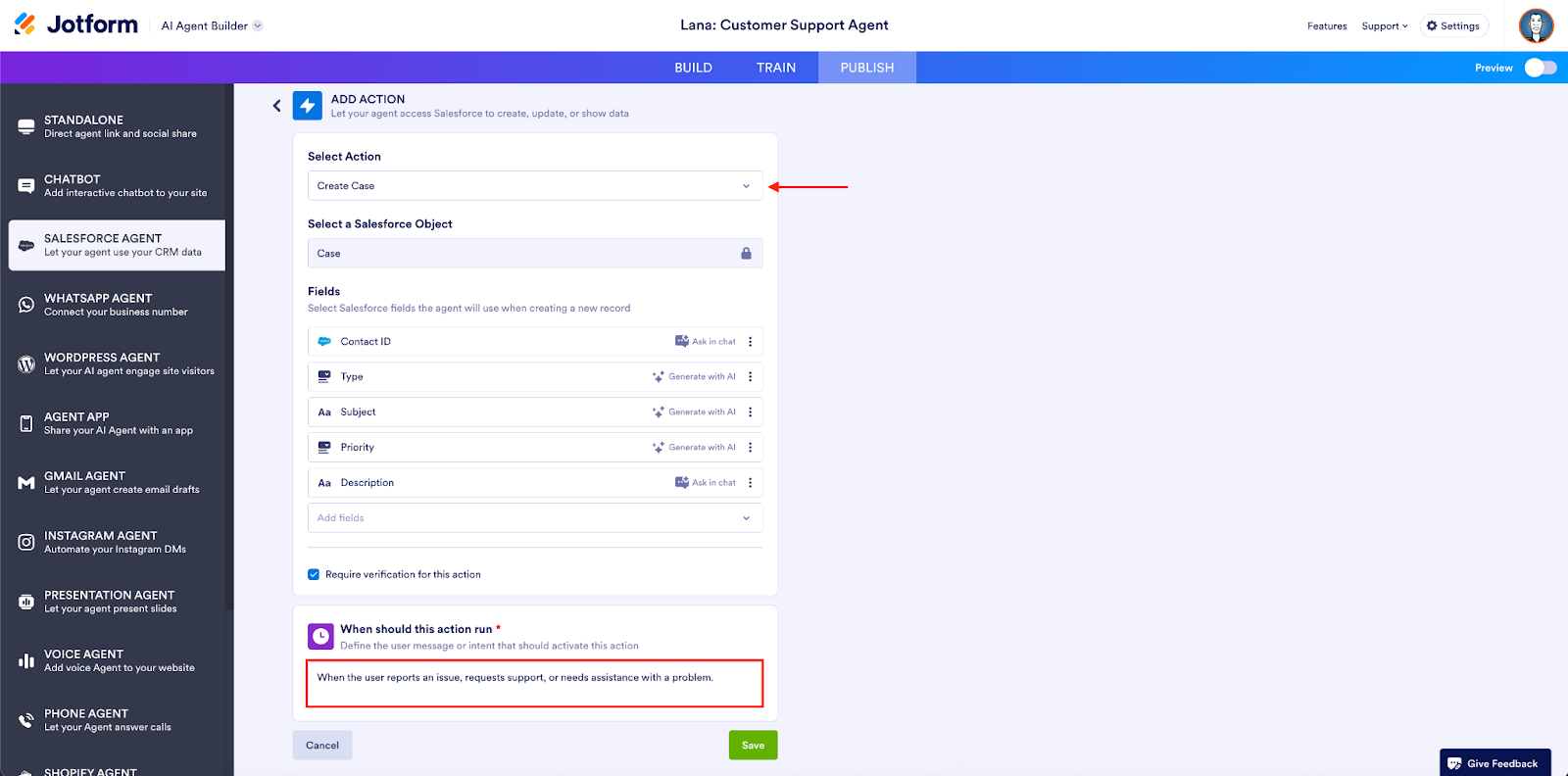
Task: Expand the Support menu
Action: click(x=1384, y=26)
